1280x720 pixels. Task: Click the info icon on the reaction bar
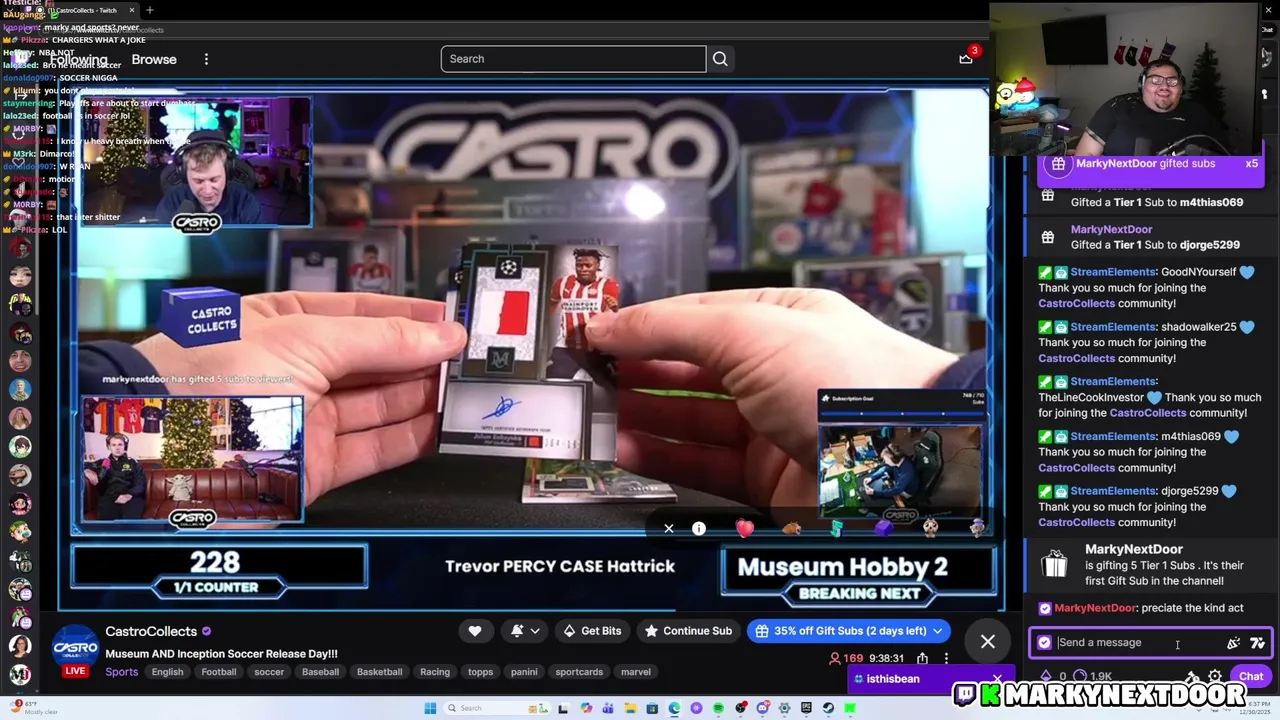click(x=699, y=528)
